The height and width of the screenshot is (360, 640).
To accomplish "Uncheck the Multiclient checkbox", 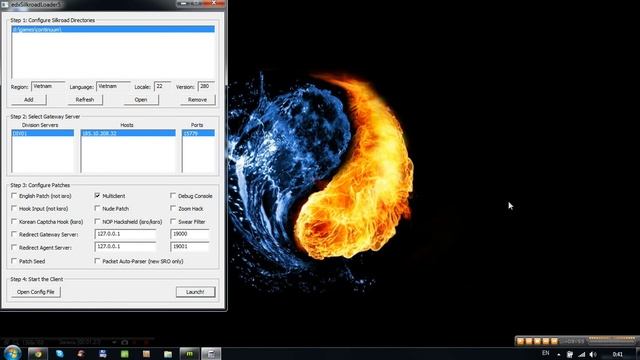I will [97, 196].
